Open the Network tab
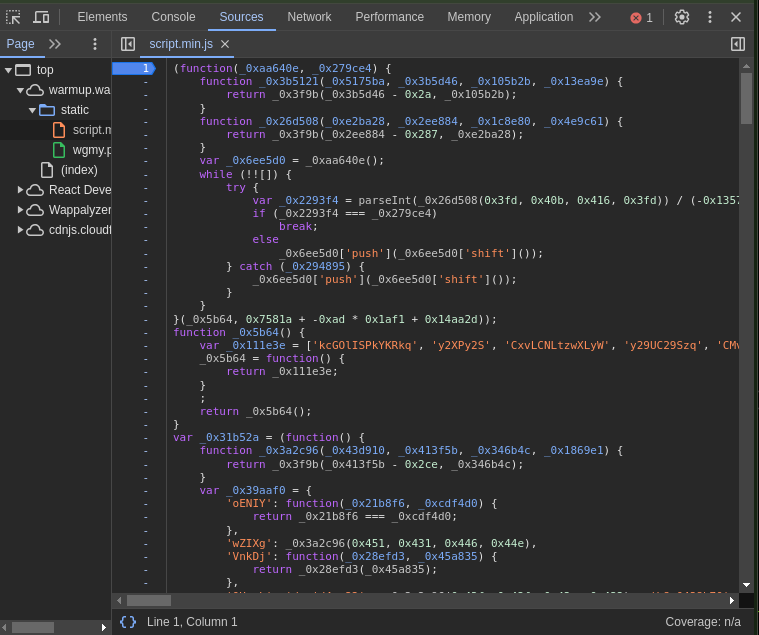The image size is (759, 635). 309,17
